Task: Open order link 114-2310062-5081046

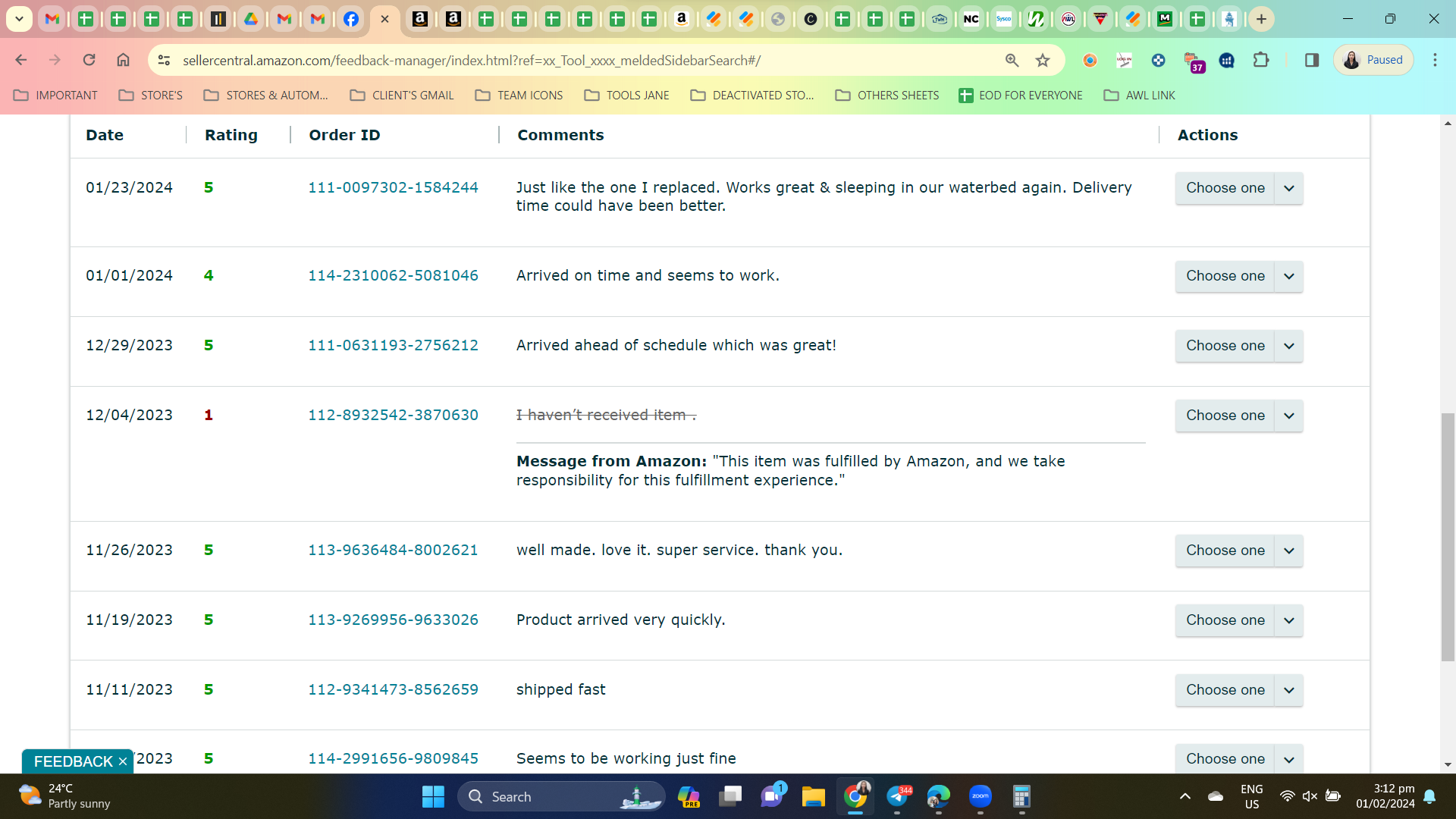Action: click(x=393, y=275)
